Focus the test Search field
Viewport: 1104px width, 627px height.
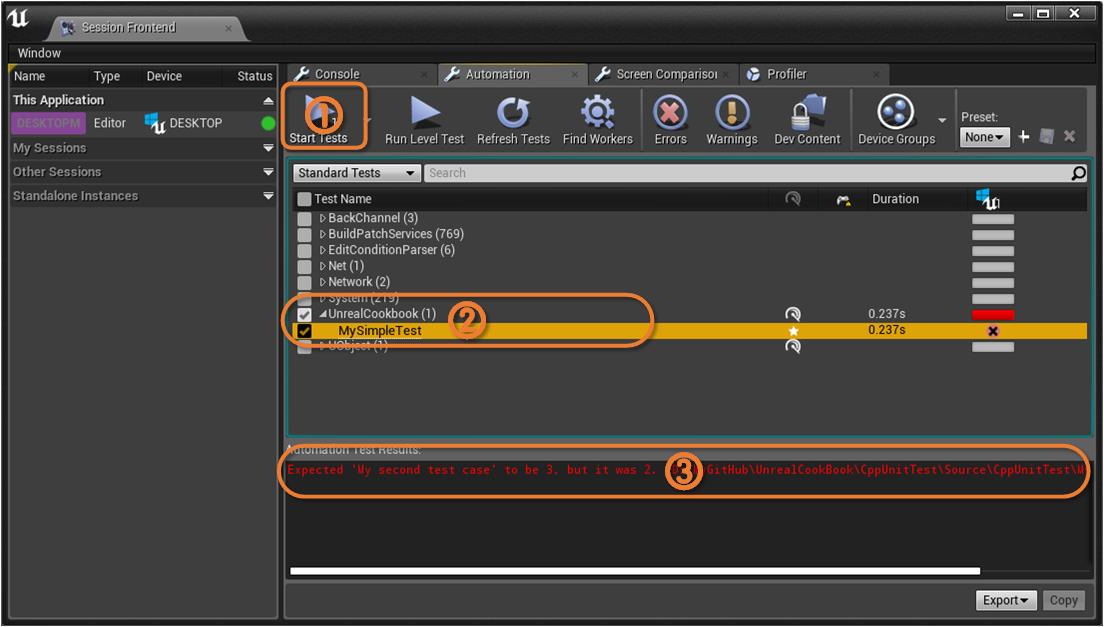click(746, 172)
